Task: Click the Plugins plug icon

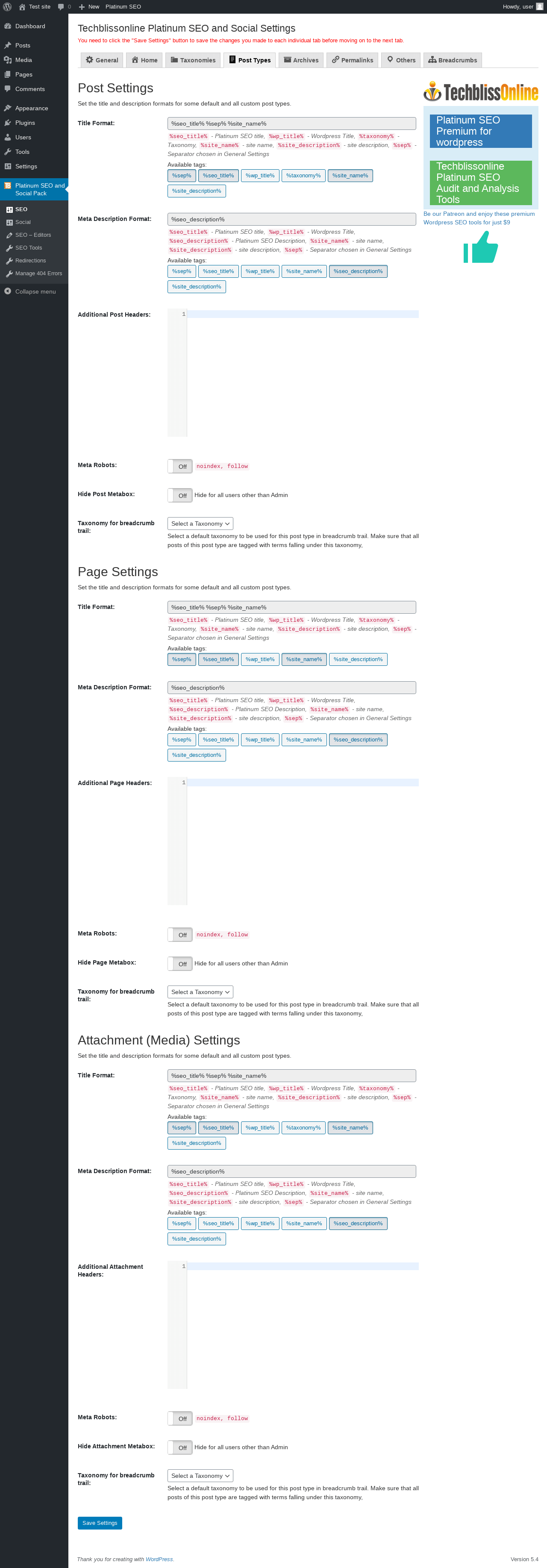Action: click(8, 123)
